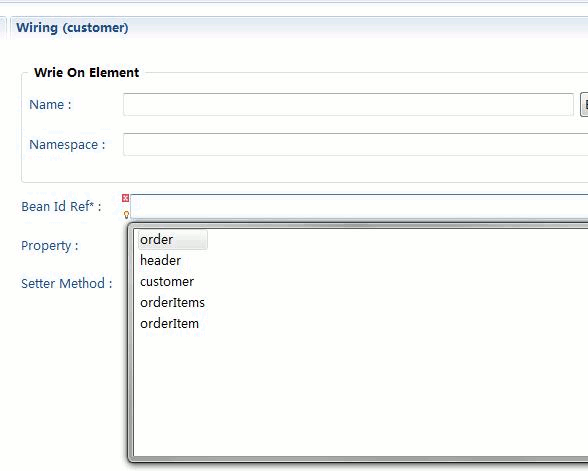
Task: Select 'order' from the suggestion list
Action: pos(156,239)
